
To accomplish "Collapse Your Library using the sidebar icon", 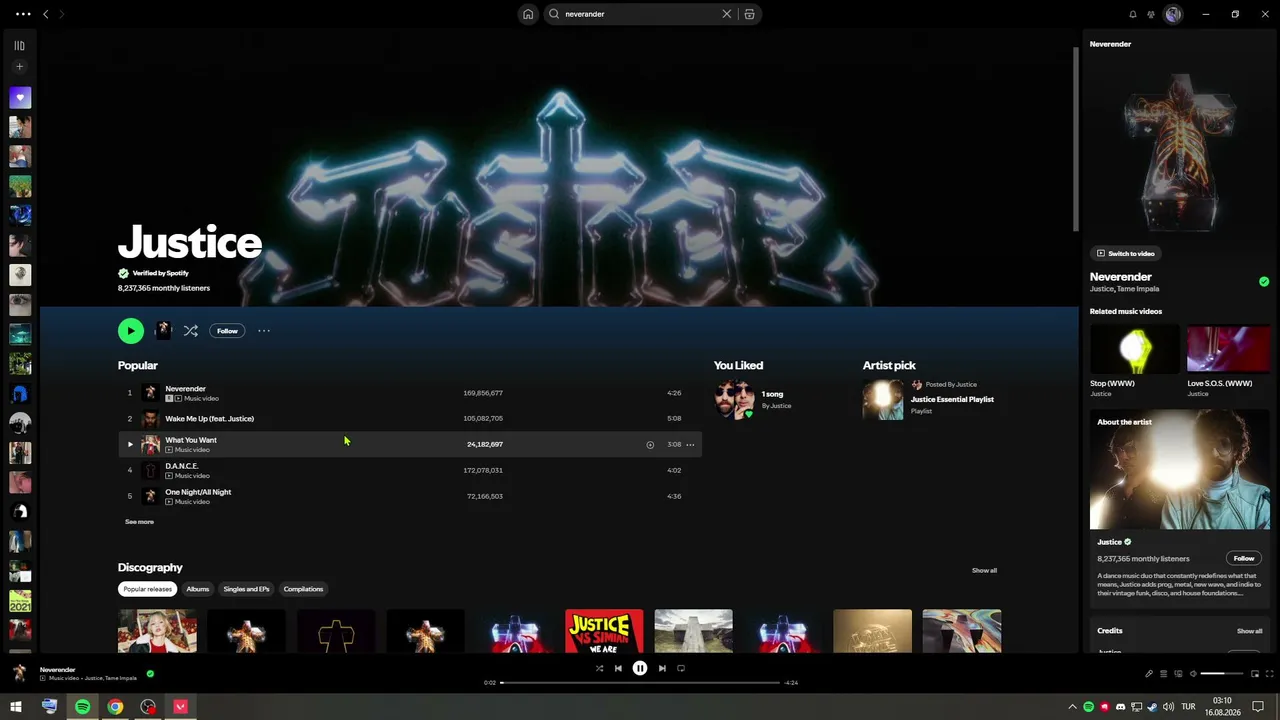I will (19, 45).
